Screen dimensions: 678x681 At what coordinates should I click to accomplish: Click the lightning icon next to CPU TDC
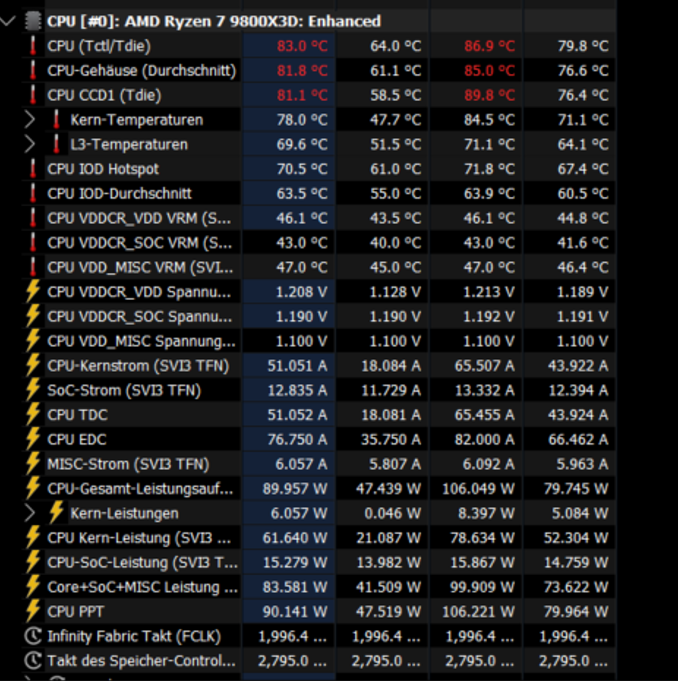pyautogui.click(x=33, y=414)
